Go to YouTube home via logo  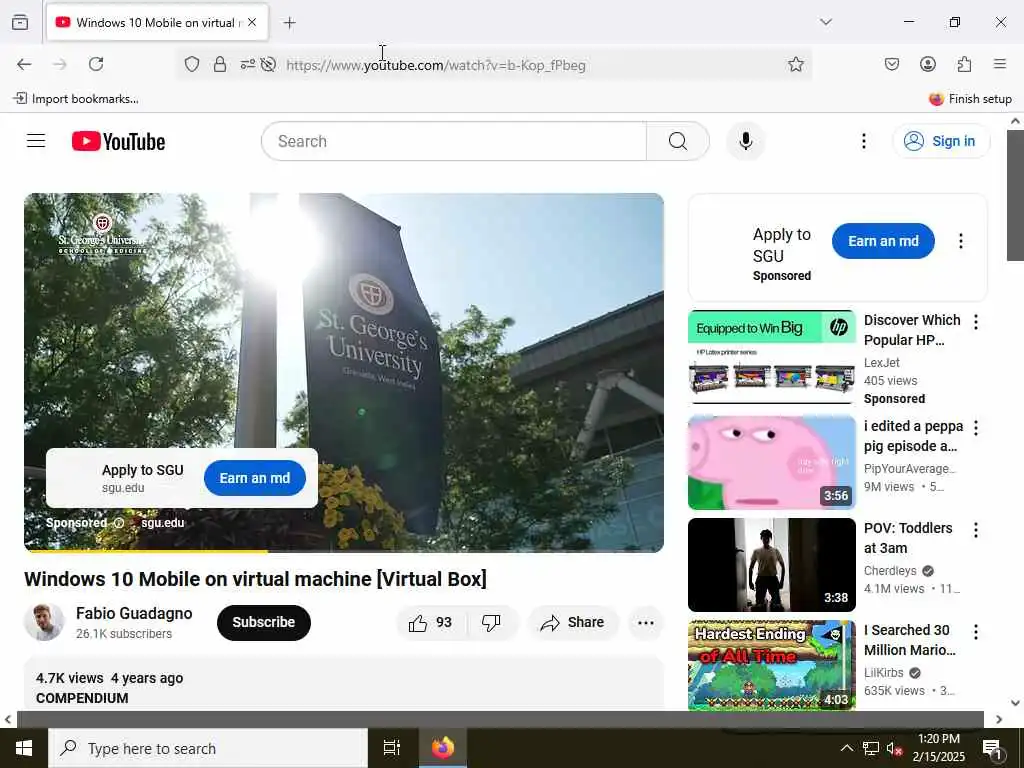click(118, 141)
